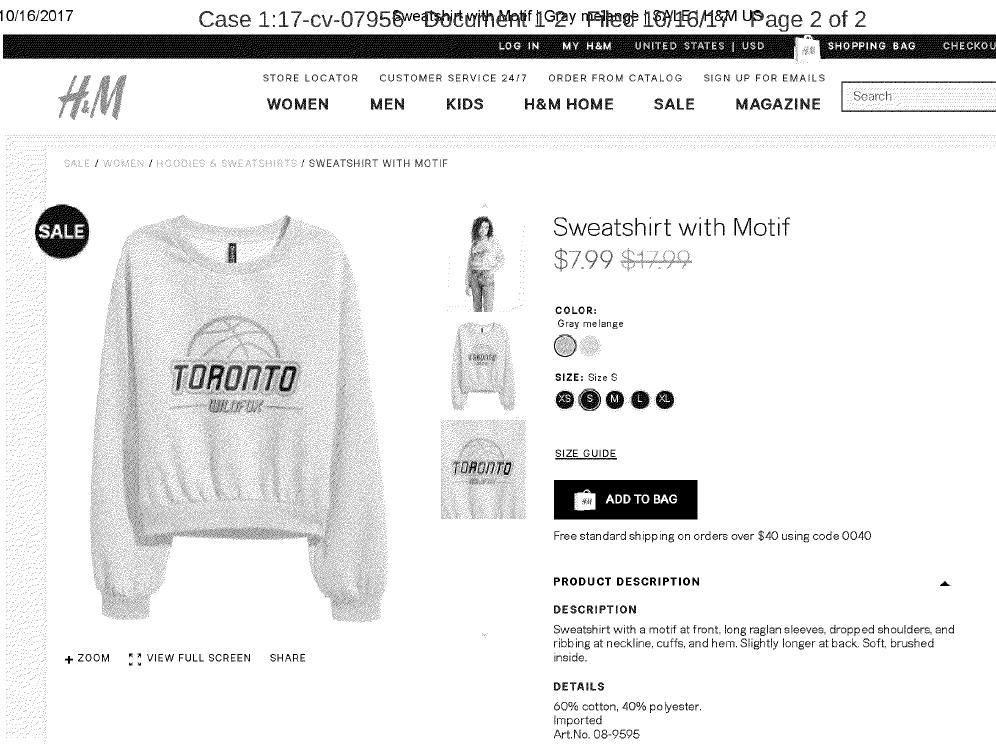The height and width of the screenshot is (744, 996).
Task: Click the SALE badge on product image
Action: click(62, 231)
